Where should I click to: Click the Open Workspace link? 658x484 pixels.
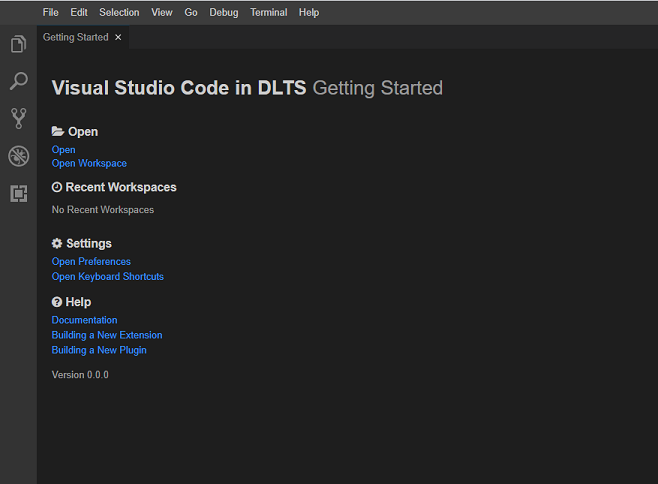tap(89, 163)
